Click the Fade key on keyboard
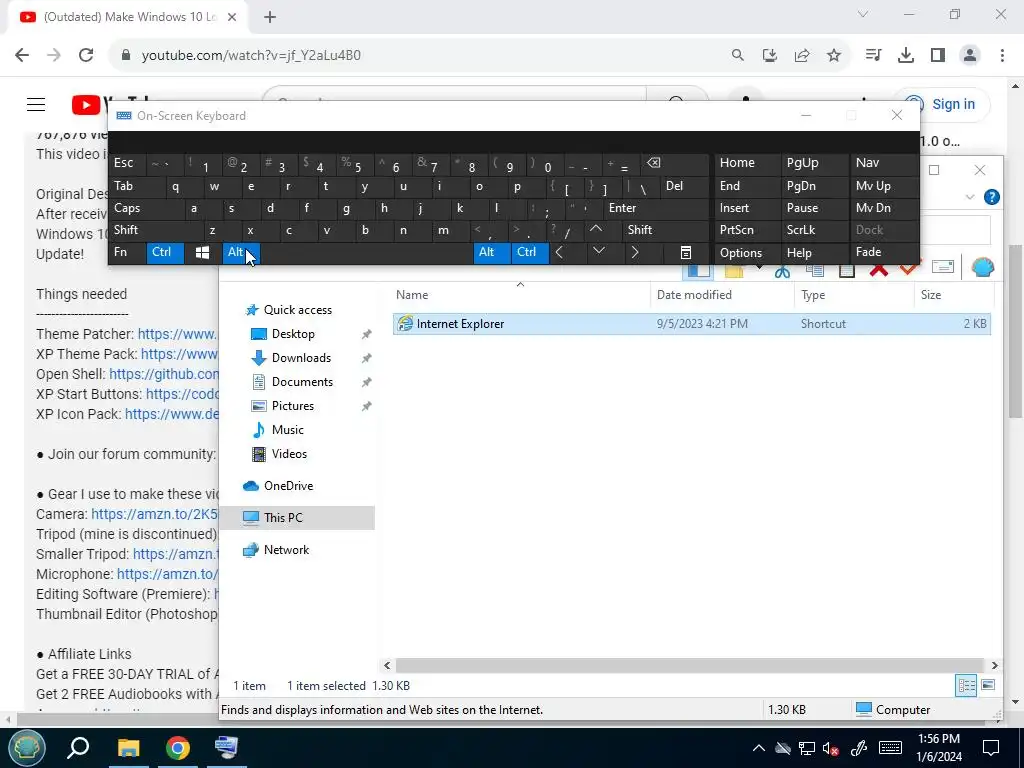1024x768 pixels. coord(884,253)
